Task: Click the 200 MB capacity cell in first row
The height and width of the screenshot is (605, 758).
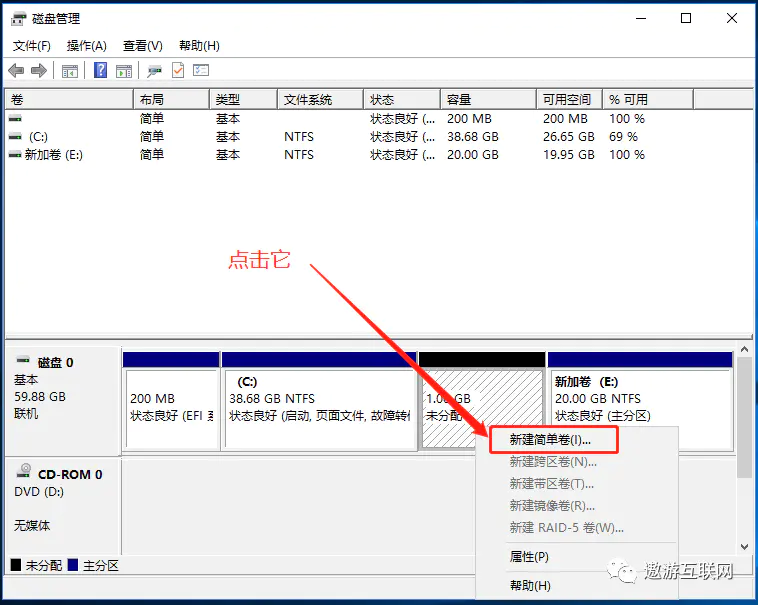Action: (469, 118)
